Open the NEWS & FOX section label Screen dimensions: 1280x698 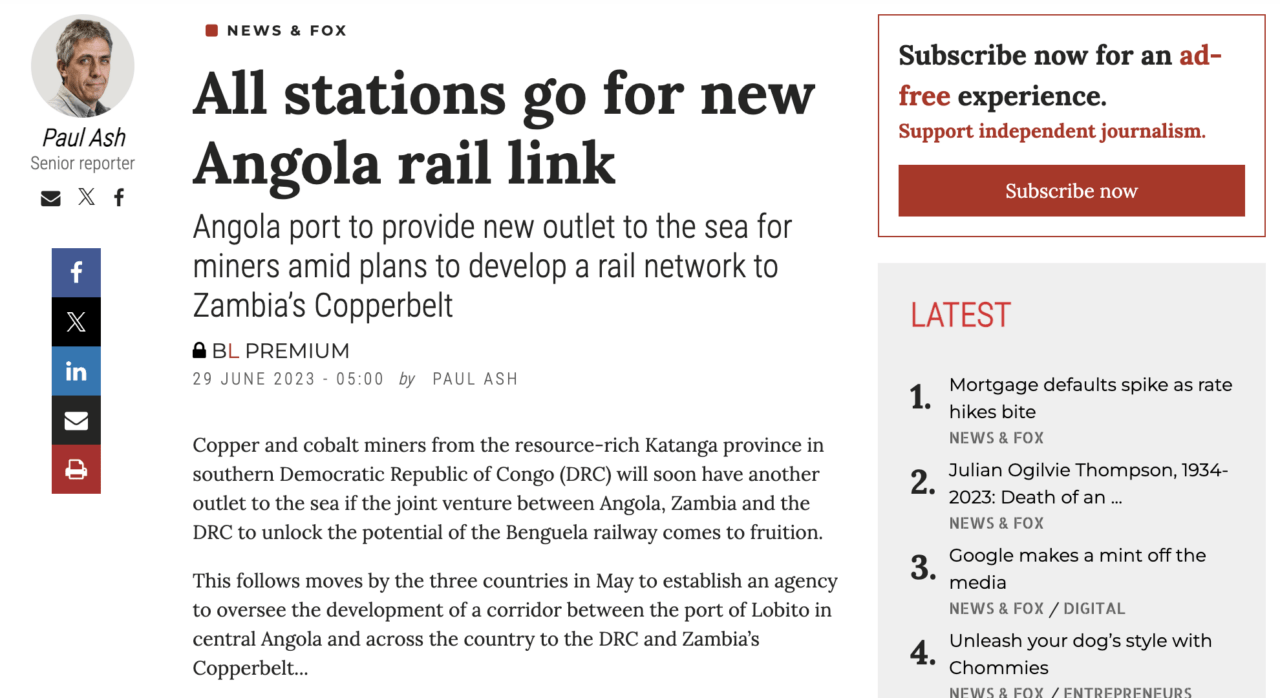287,30
